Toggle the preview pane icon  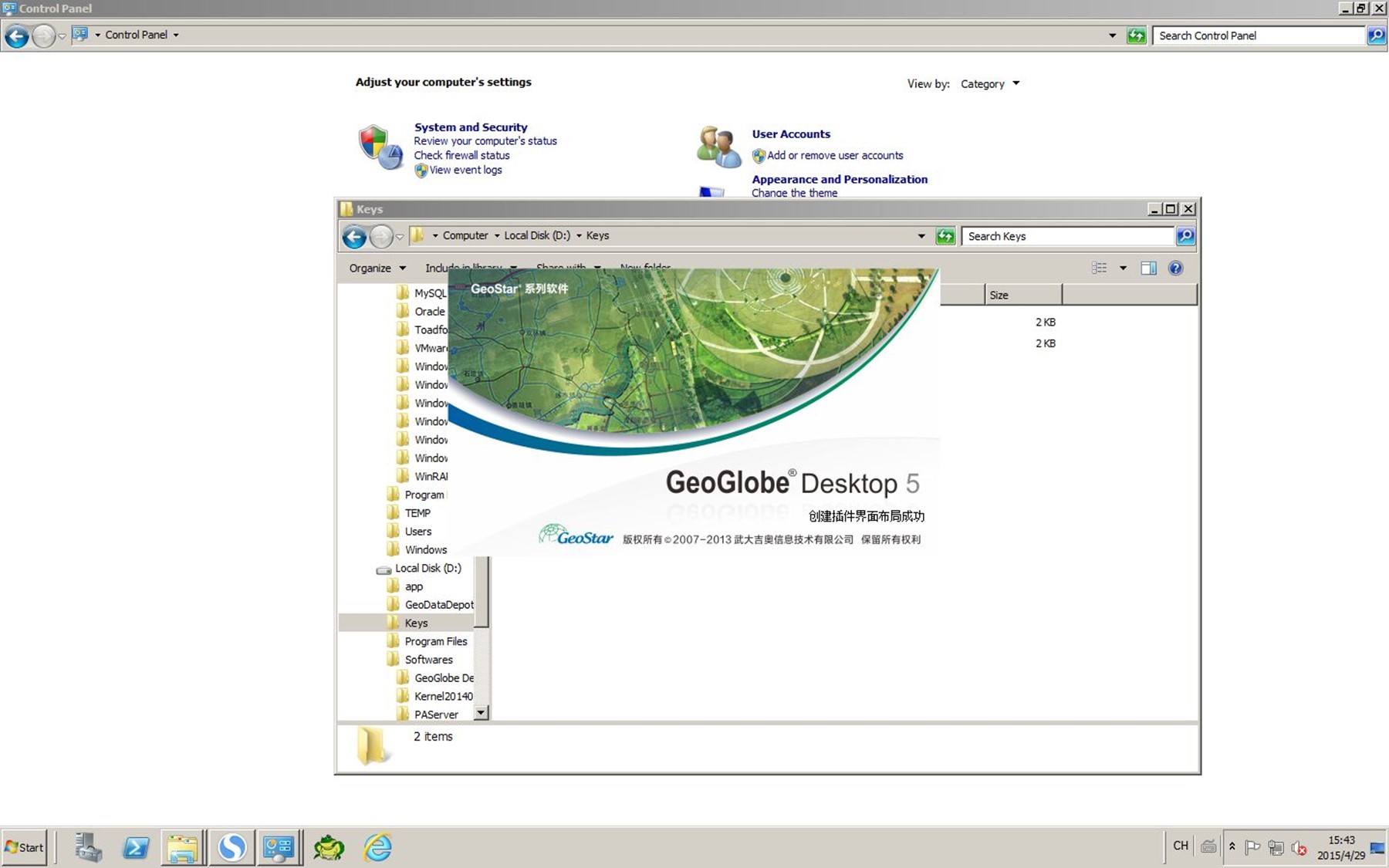(x=1148, y=268)
